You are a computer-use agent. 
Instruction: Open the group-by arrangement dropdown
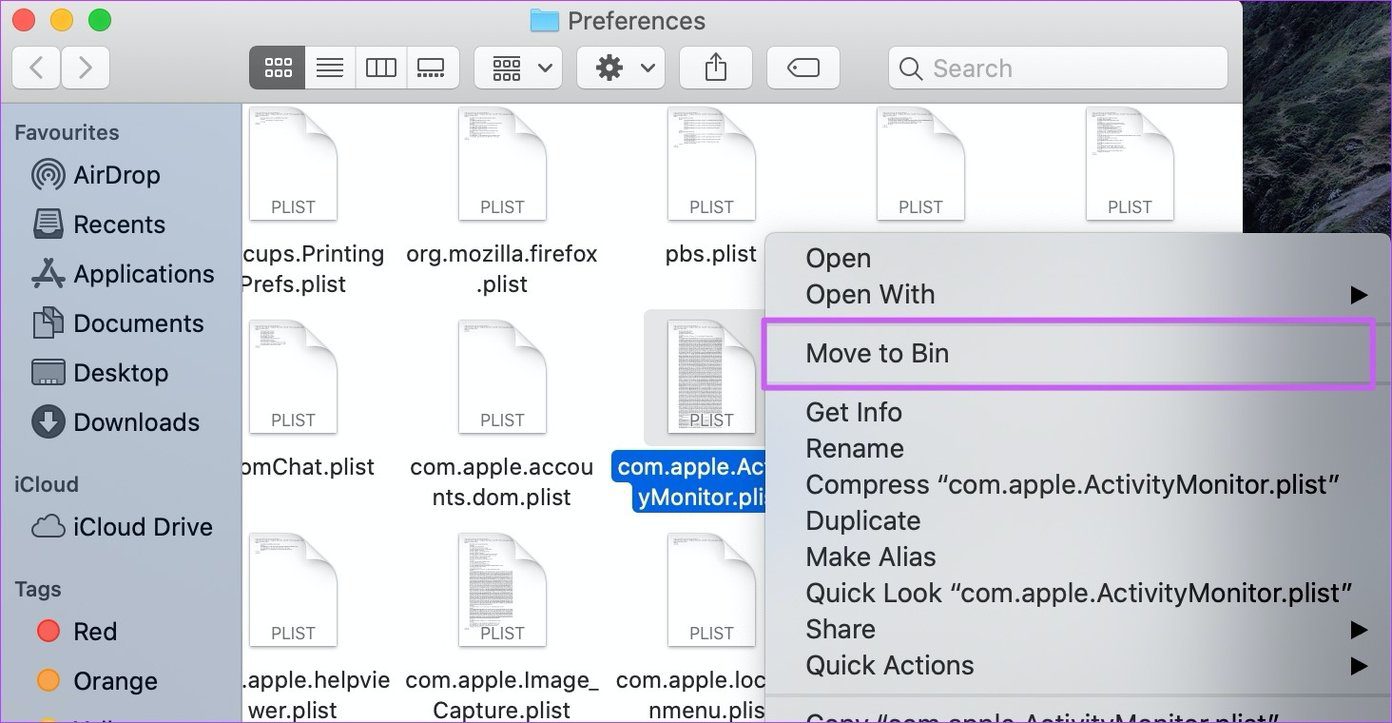pos(518,68)
